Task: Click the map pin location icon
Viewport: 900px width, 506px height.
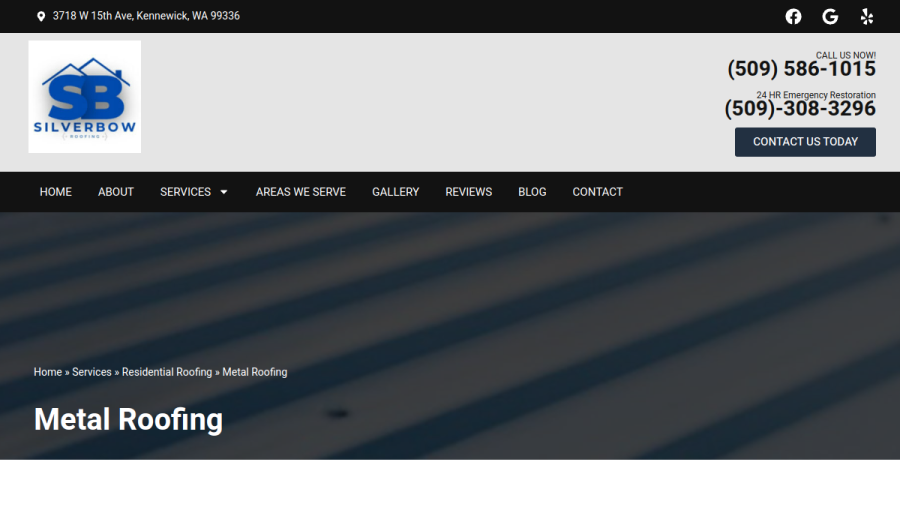Action: click(41, 16)
